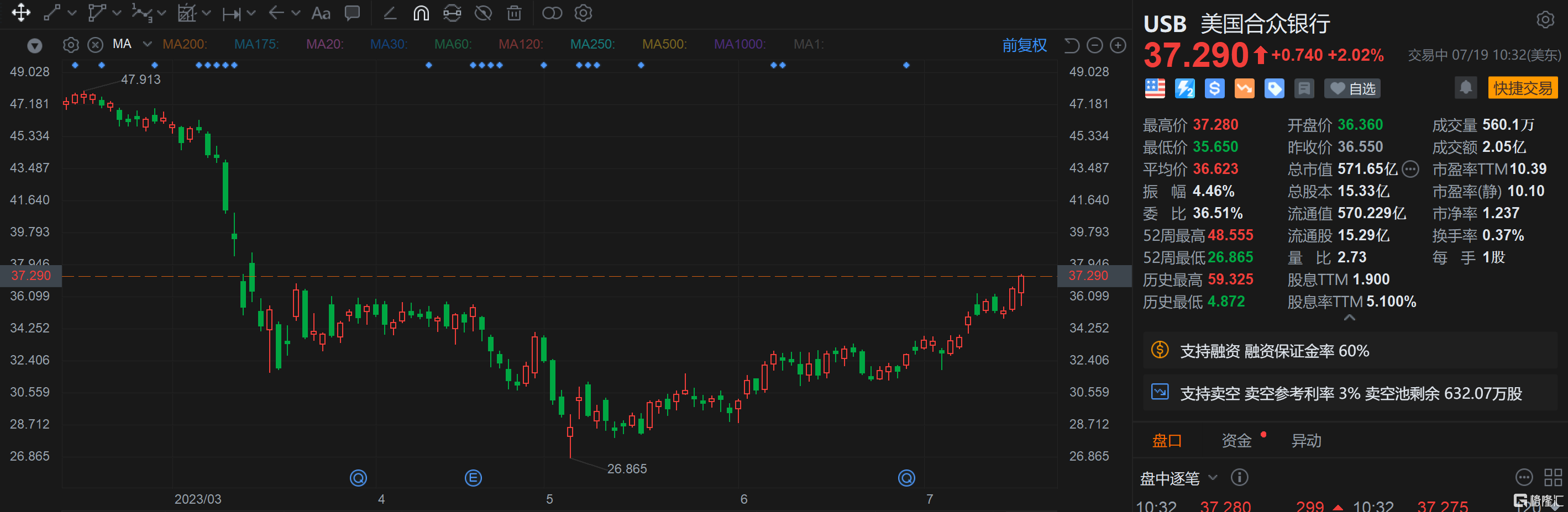Click the 快捷交易 button
Screen dimensions: 1568x512
pyautogui.click(x=1523, y=88)
